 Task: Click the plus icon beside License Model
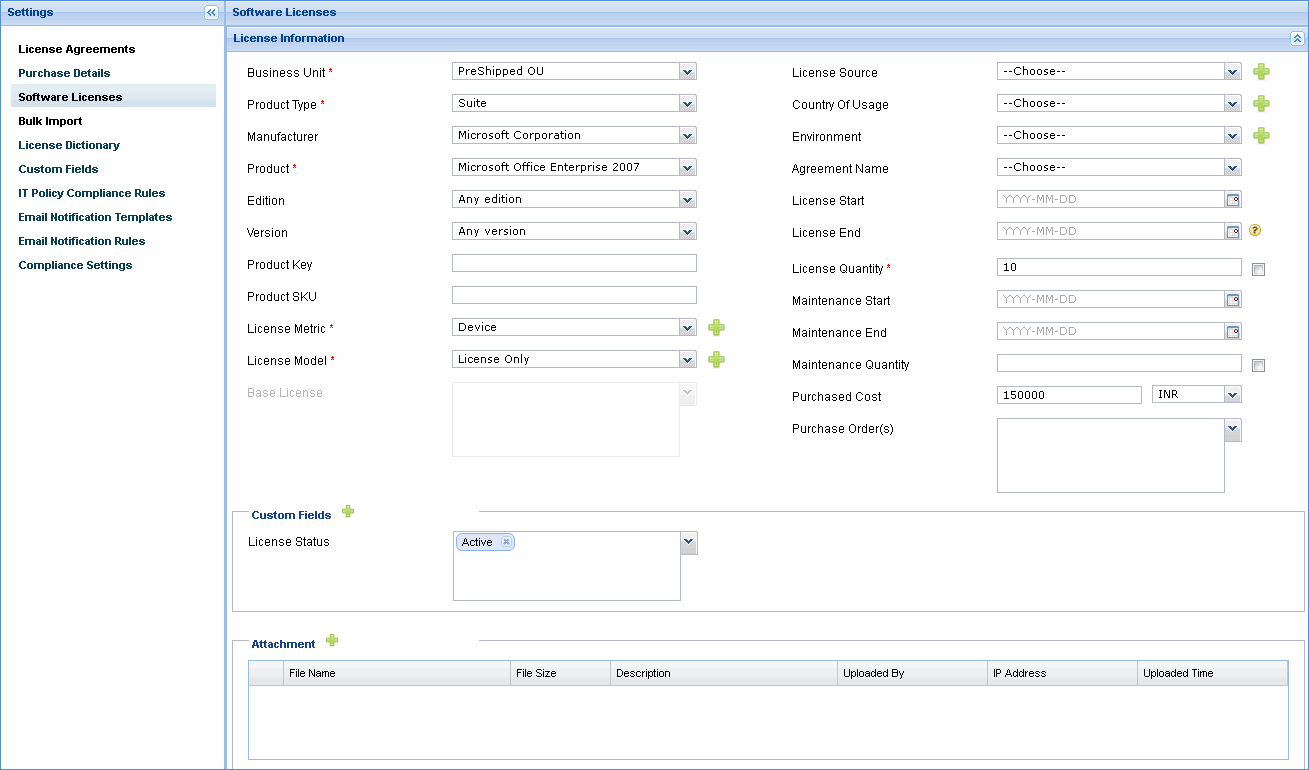716,360
